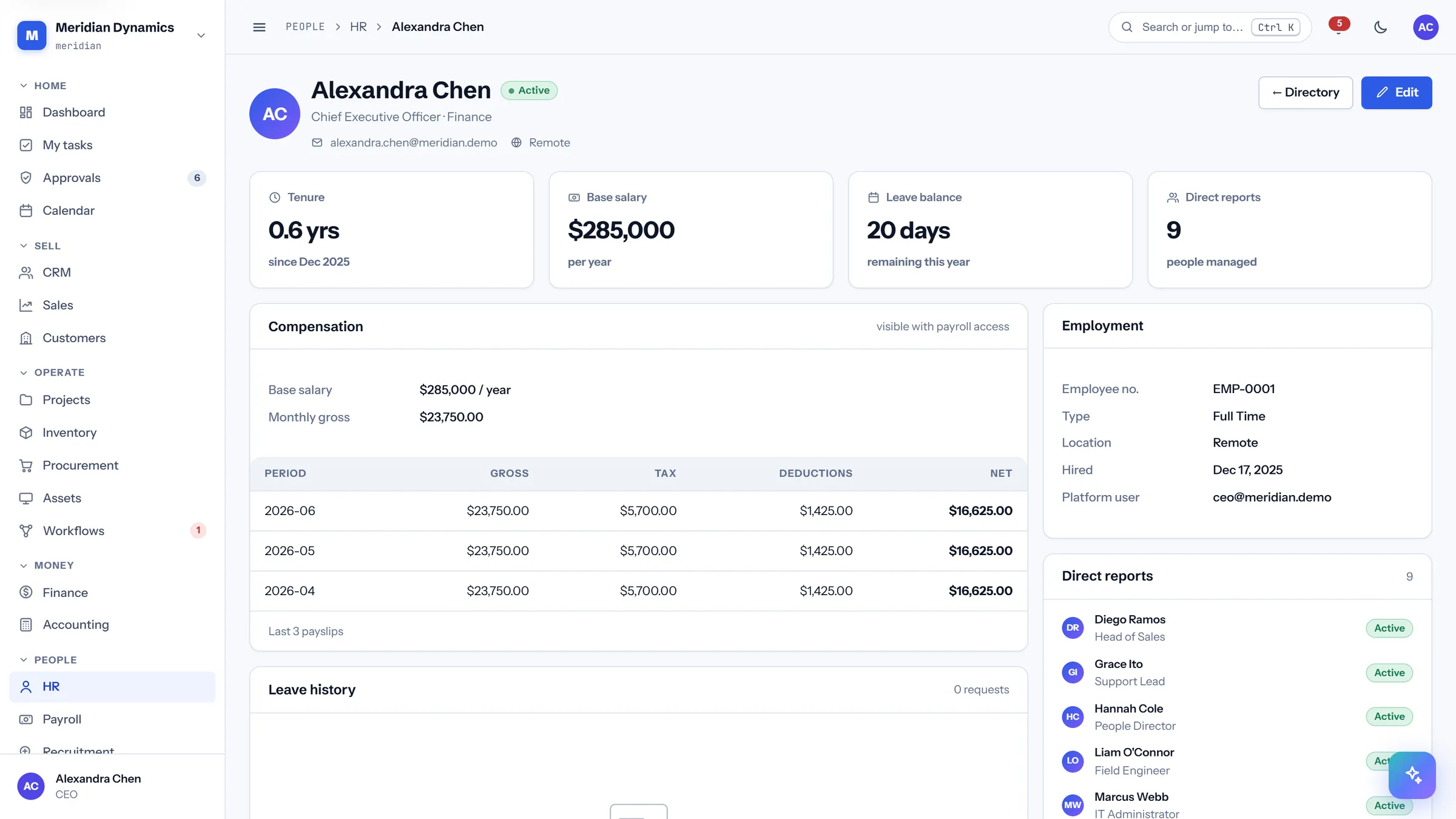Click the Approvals shield icon

[x=25, y=178]
